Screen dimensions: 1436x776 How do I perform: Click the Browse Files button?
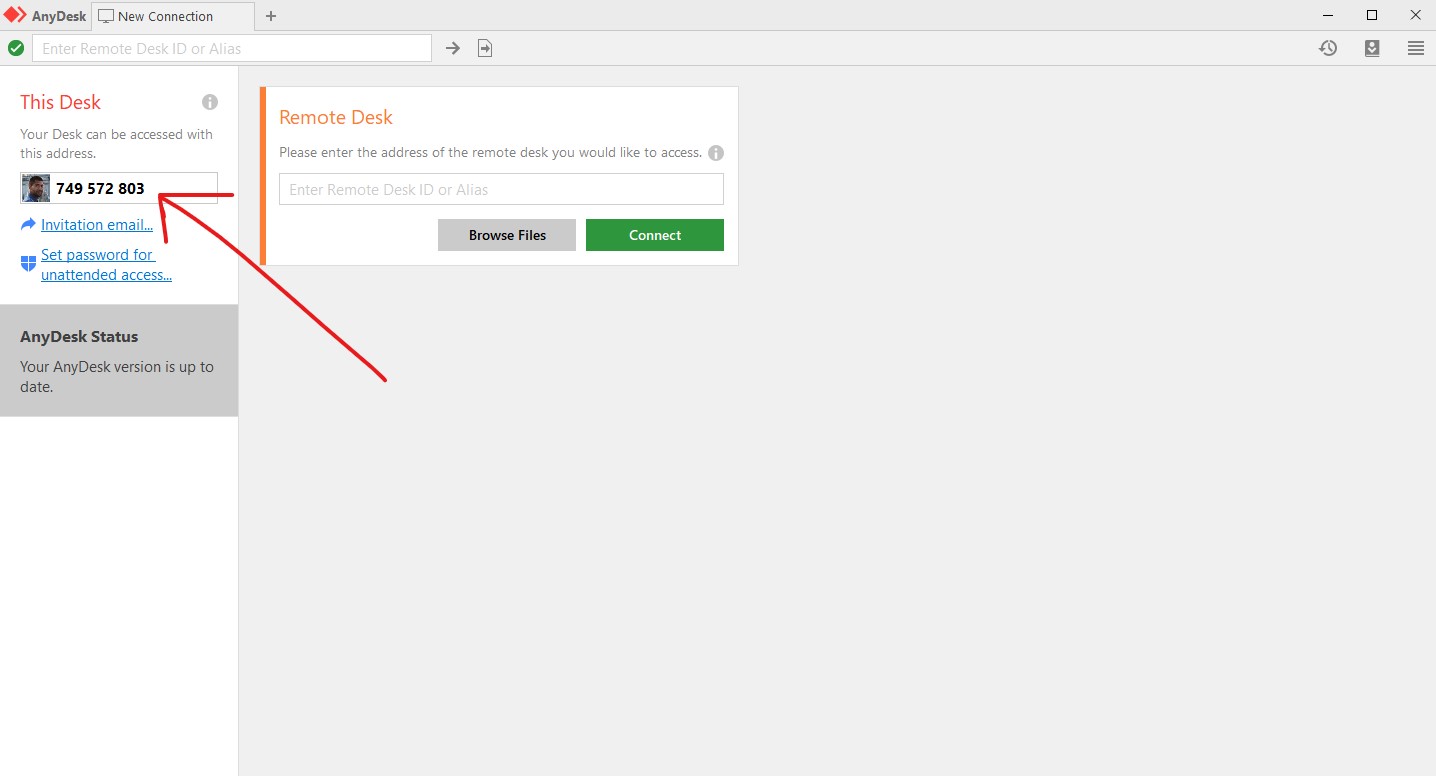point(507,235)
